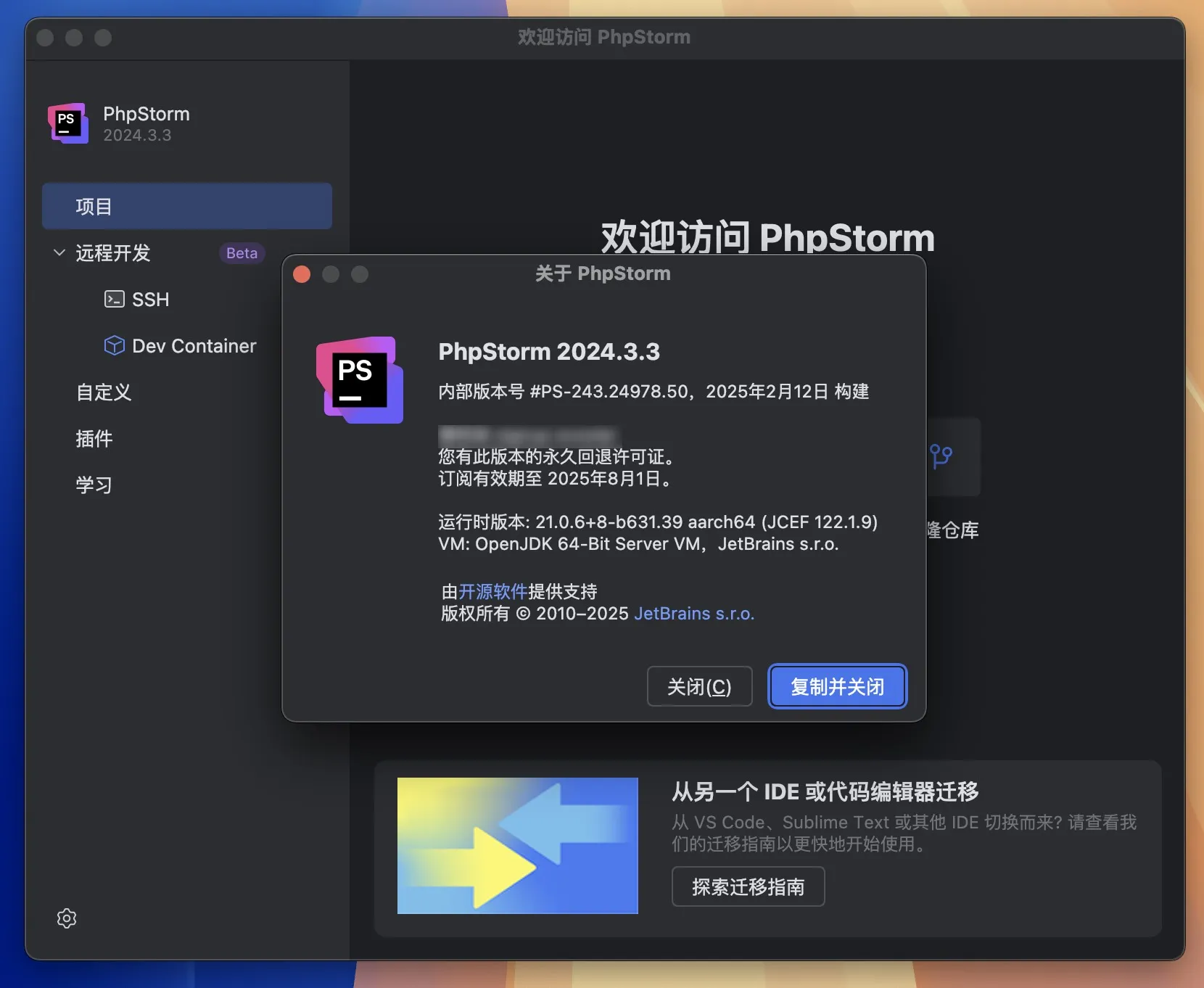Click the 从另一个 IDE 或代码编辑器迁移 heading

coord(825,791)
